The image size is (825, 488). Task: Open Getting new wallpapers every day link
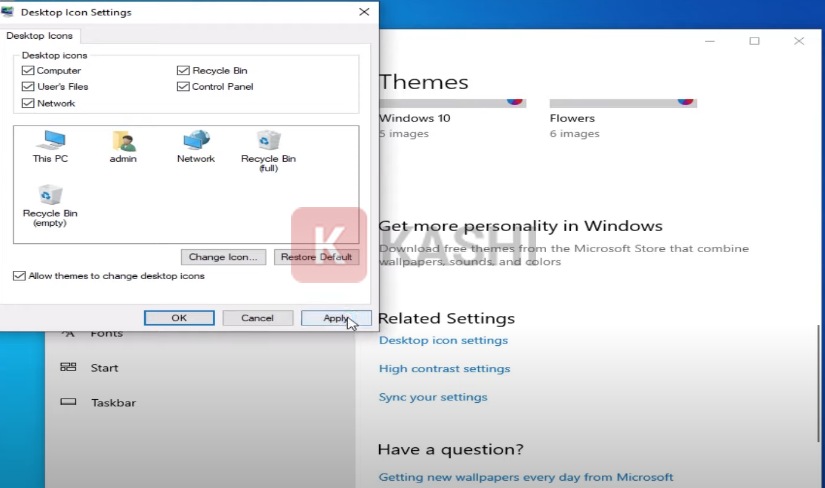pos(526,477)
